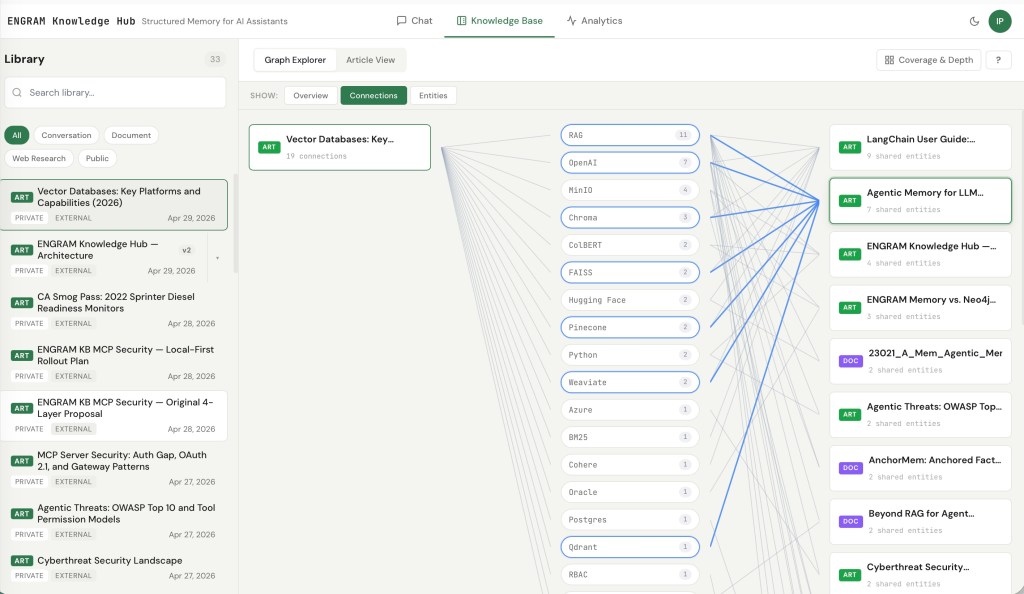This screenshot has width=1024, height=594.
Task: Select the Knowledge Base tab
Action: click(x=500, y=21)
